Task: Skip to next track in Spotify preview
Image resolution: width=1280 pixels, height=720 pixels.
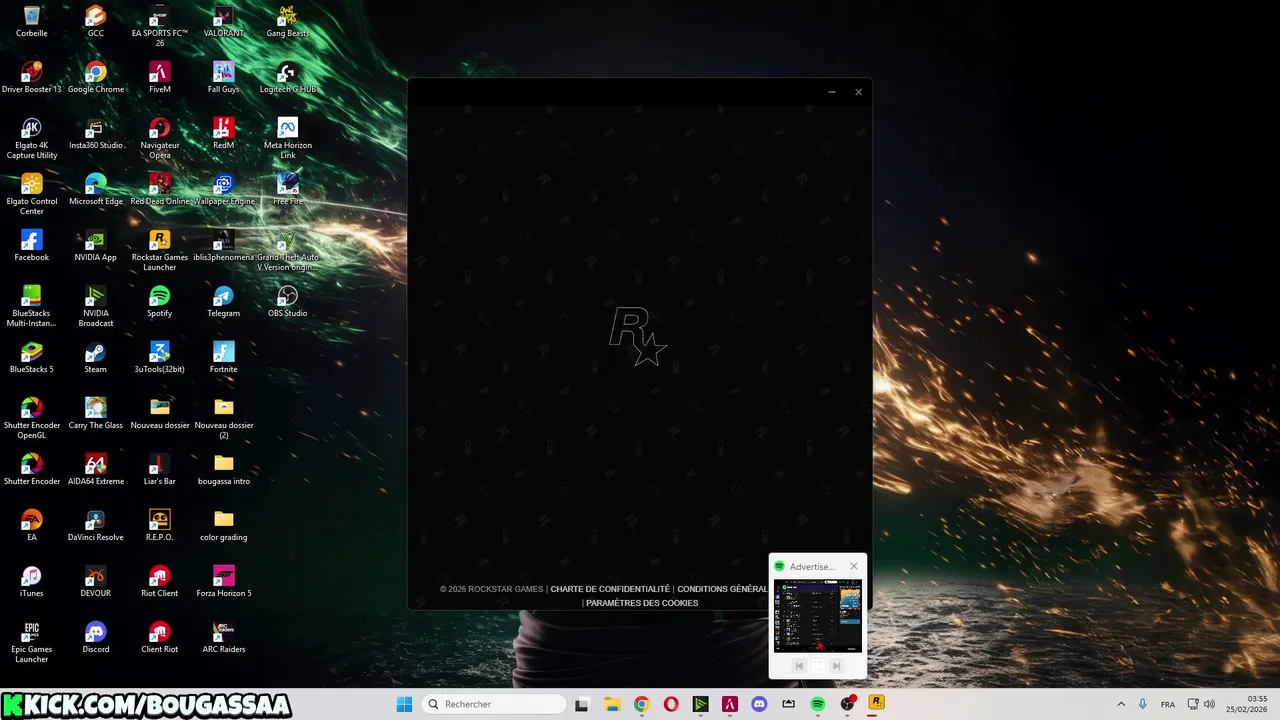Action: (837, 666)
